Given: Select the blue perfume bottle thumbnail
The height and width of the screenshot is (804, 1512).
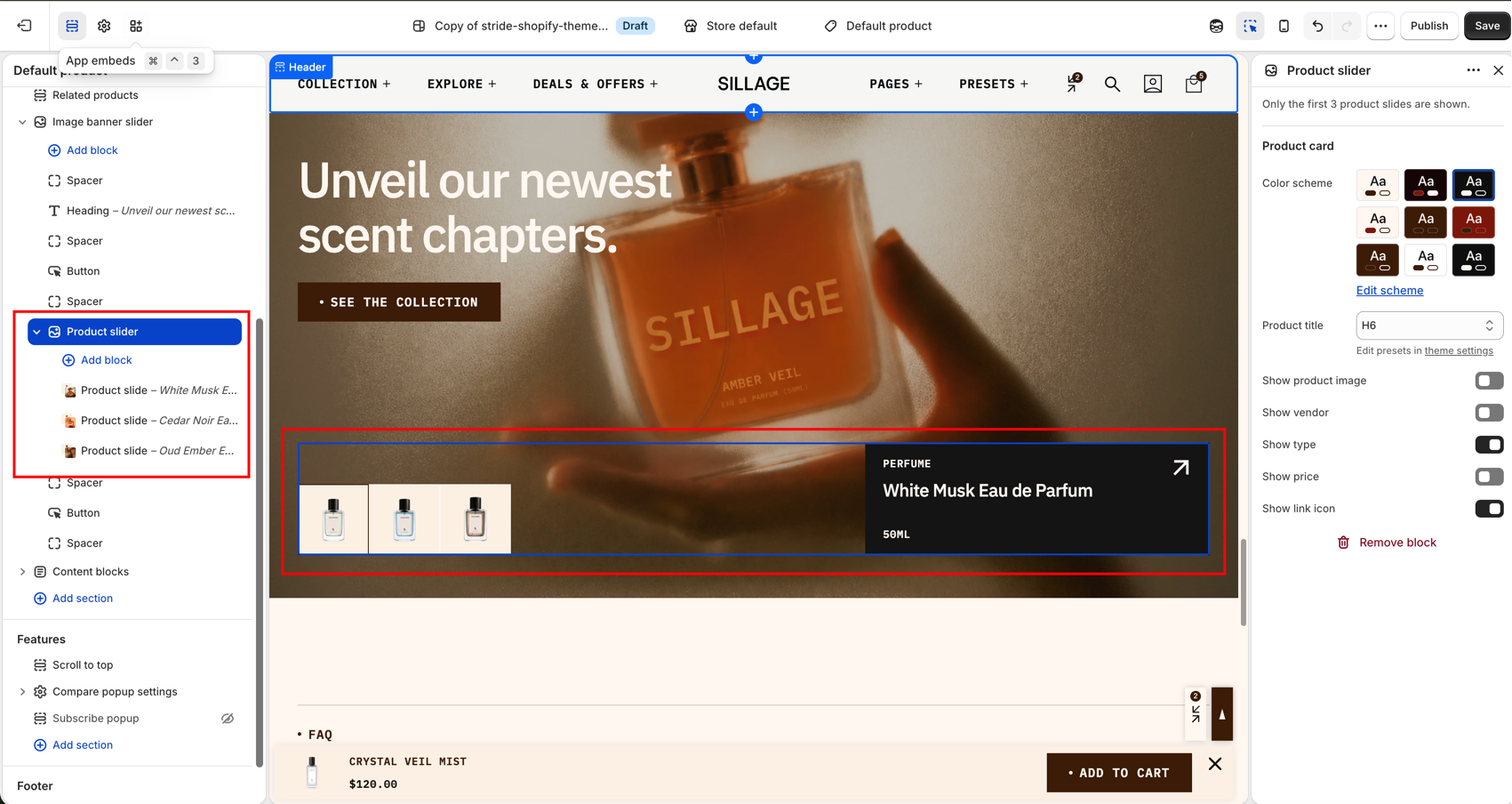Looking at the screenshot, I should (x=404, y=519).
